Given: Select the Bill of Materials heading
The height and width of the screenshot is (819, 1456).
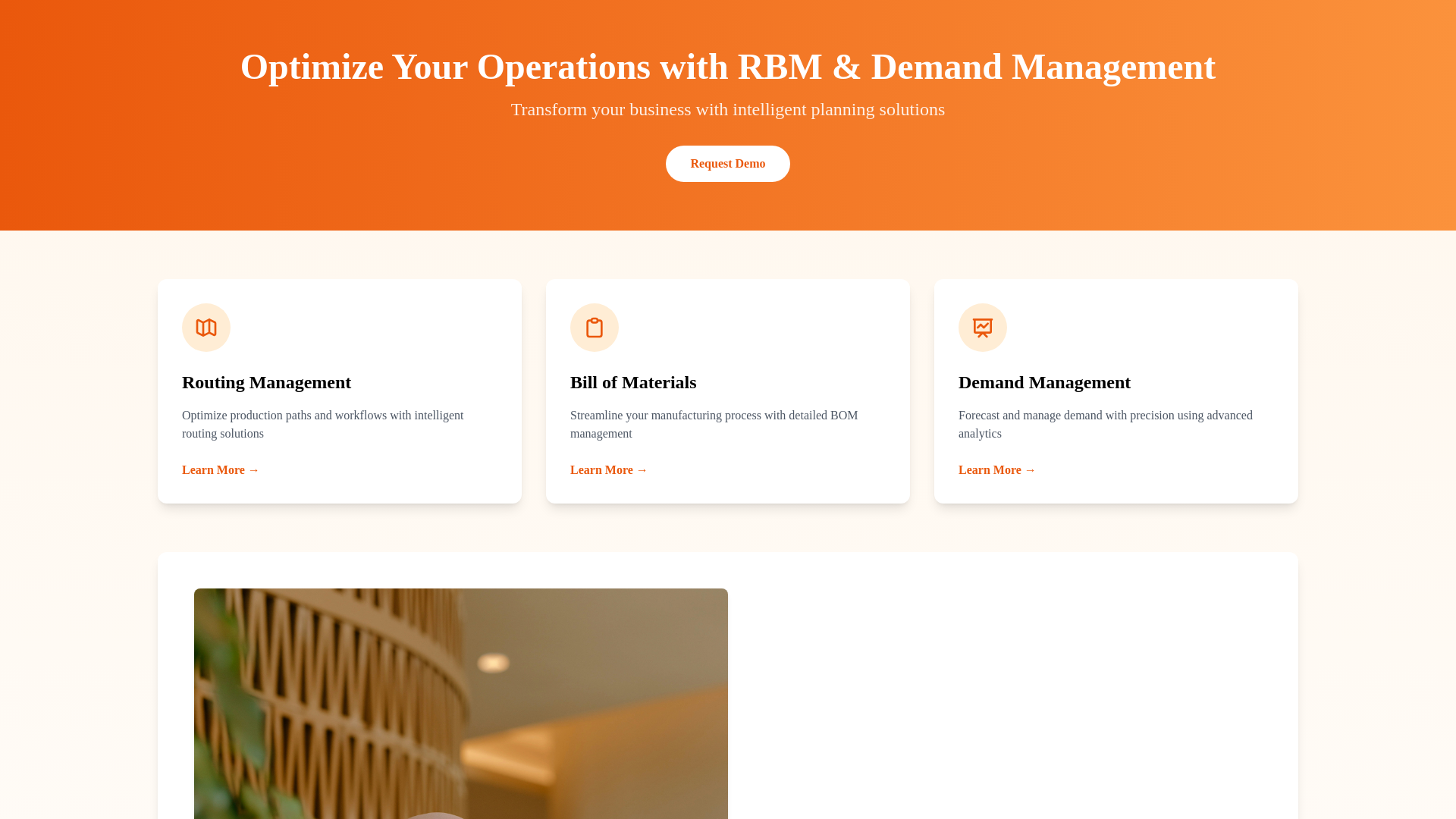Looking at the screenshot, I should coord(633,382).
